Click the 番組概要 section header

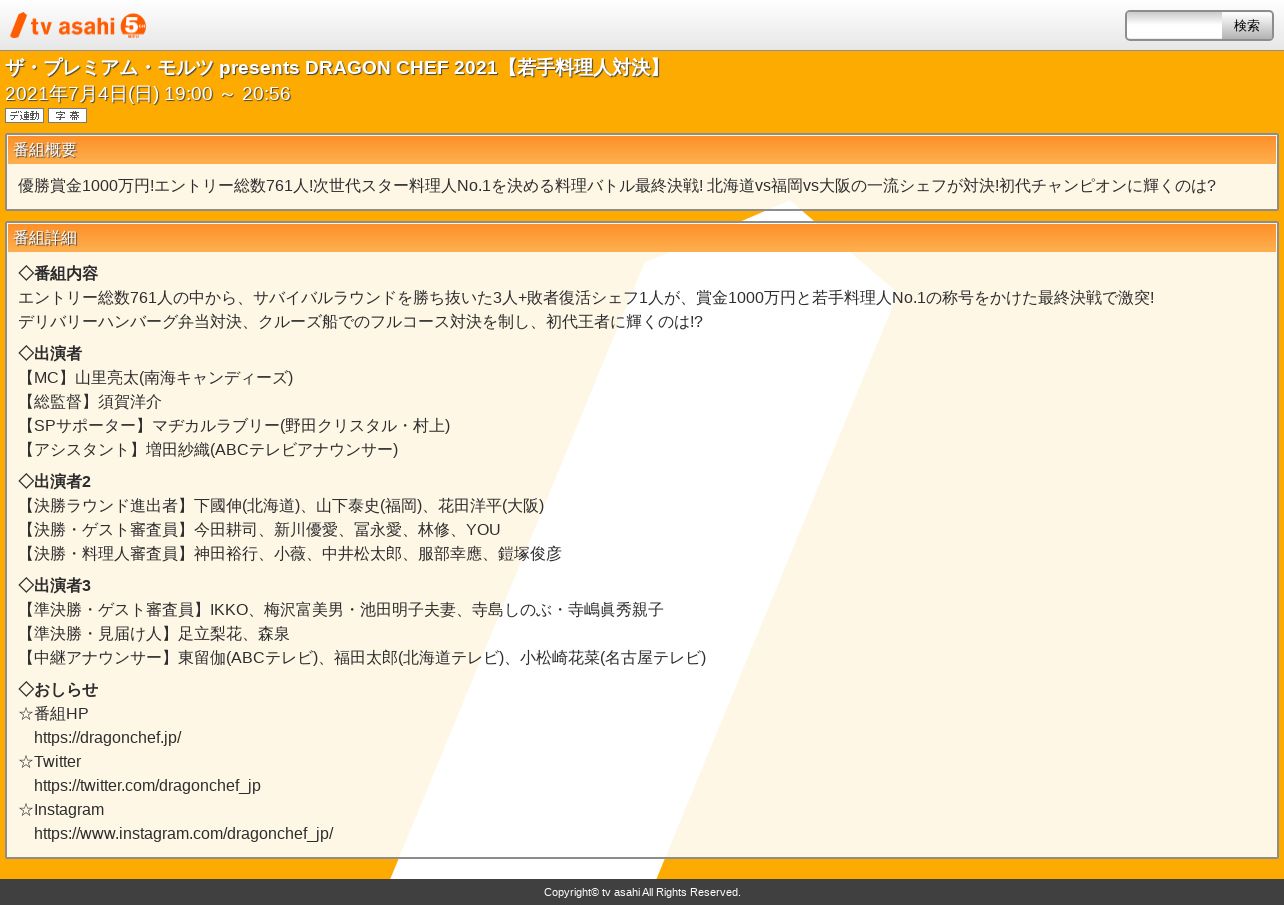click(642, 150)
